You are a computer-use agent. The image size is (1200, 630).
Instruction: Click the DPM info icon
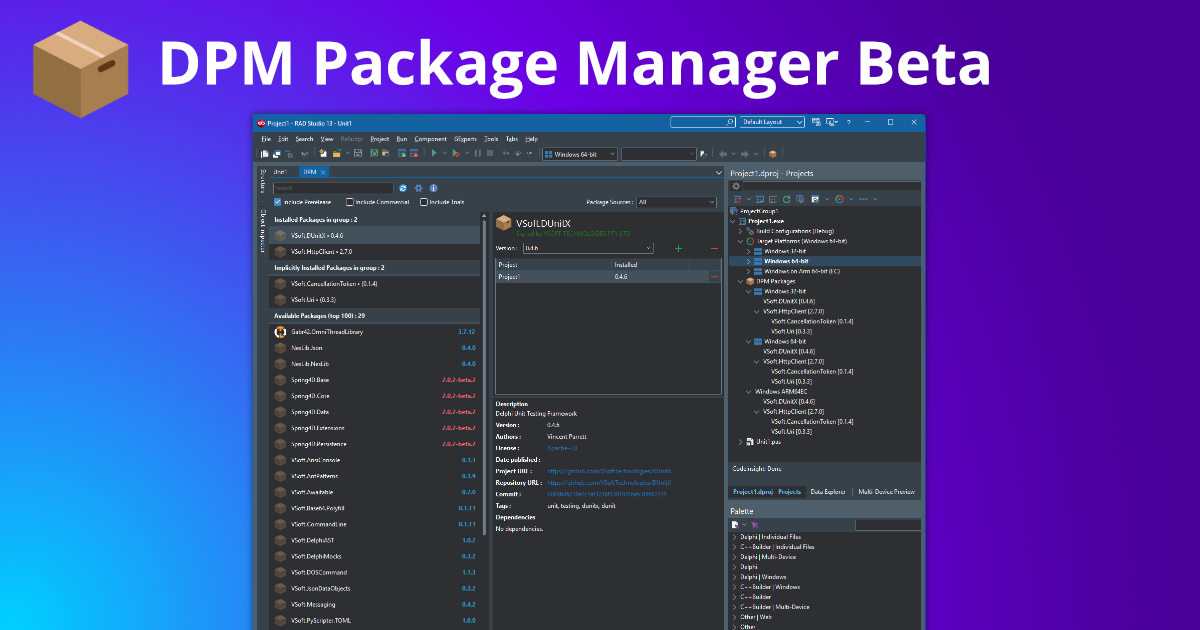pos(433,188)
